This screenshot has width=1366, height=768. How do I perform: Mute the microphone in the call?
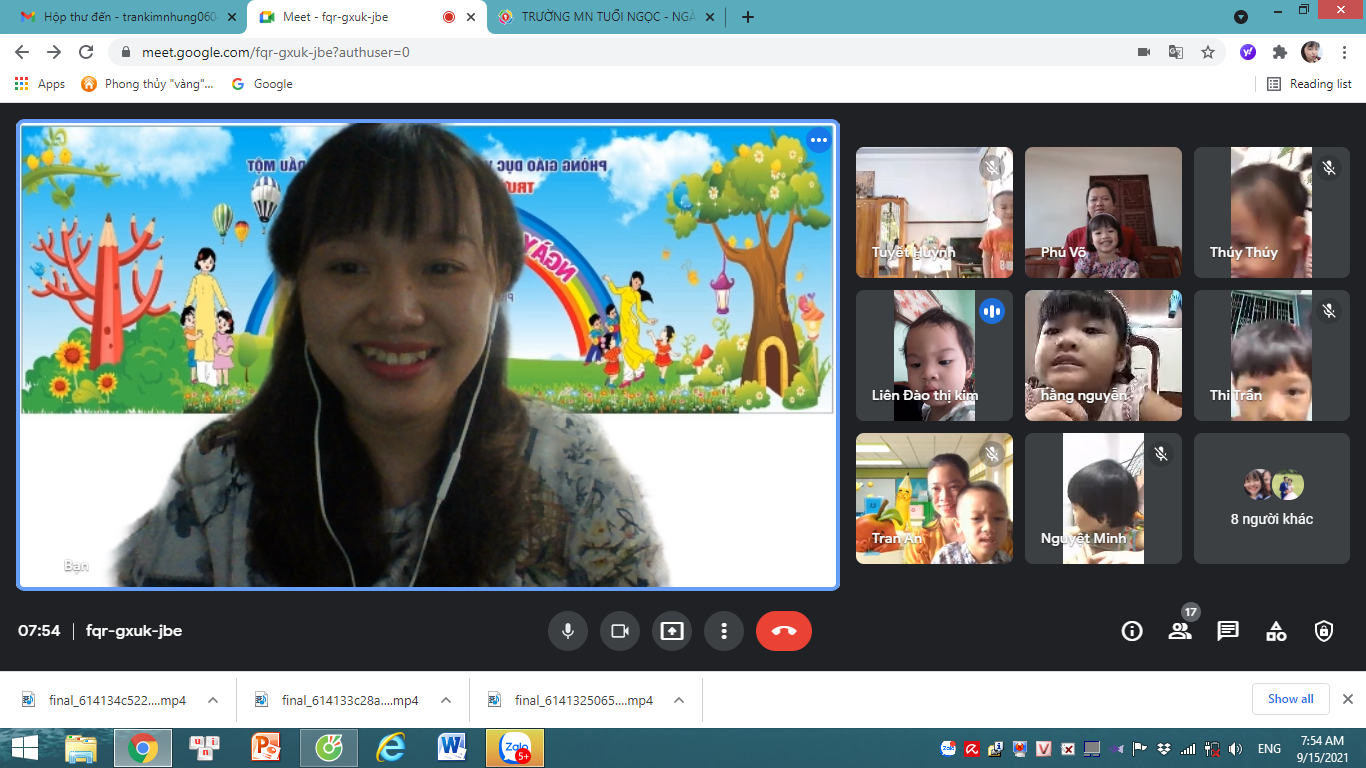(x=567, y=631)
